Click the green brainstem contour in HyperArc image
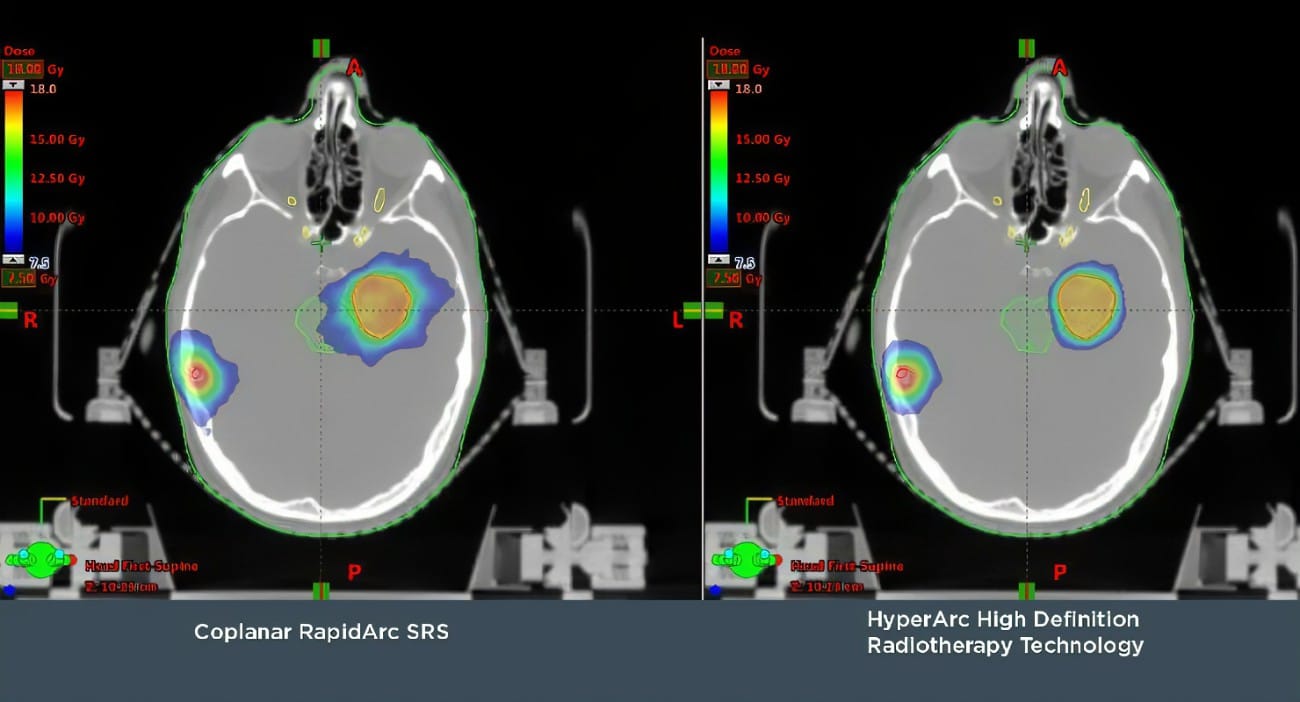1300x702 pixels. (x=1024, y=323)
